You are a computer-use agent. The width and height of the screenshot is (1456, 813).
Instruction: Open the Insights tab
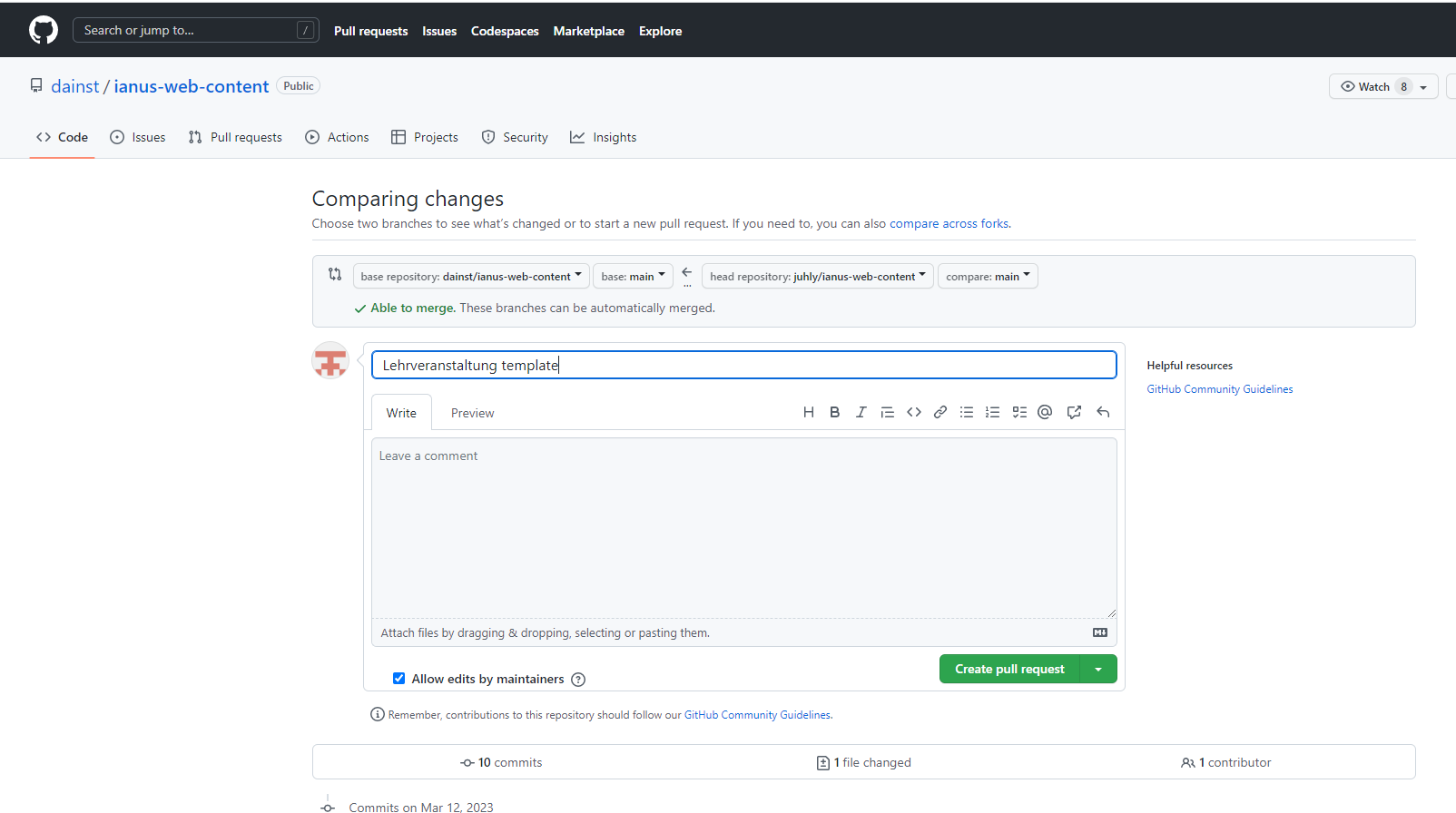pyautogui.click(x=604, y=137)
